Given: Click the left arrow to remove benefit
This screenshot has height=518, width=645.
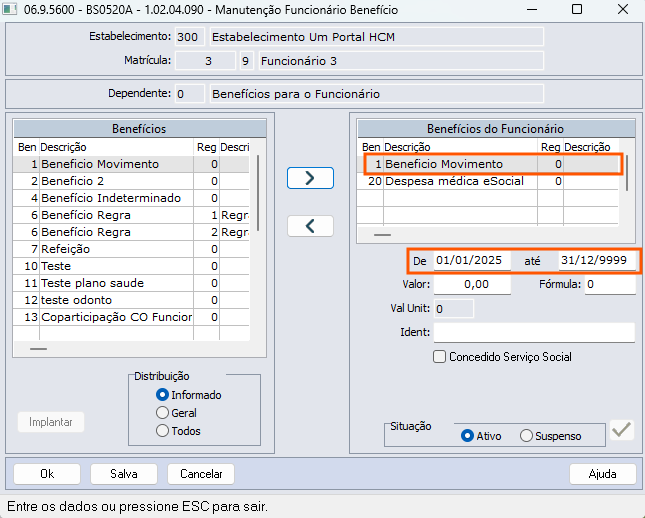Looking at the screenshot, I should click(x=310, y=226).
